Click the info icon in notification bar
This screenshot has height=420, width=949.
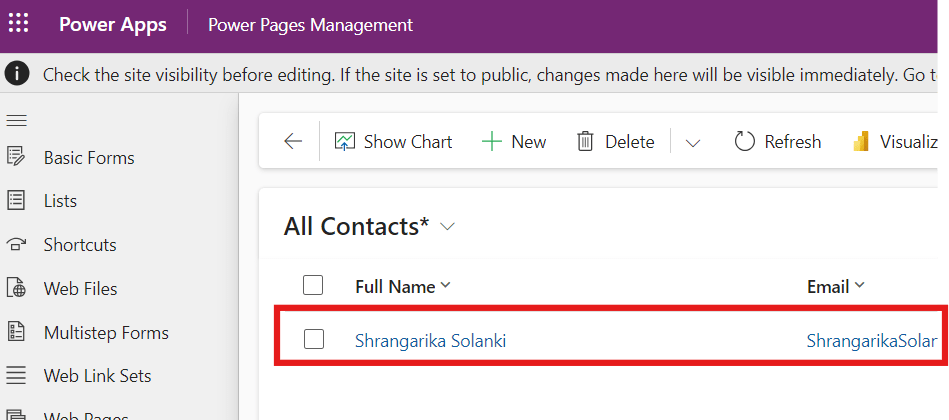17,74
